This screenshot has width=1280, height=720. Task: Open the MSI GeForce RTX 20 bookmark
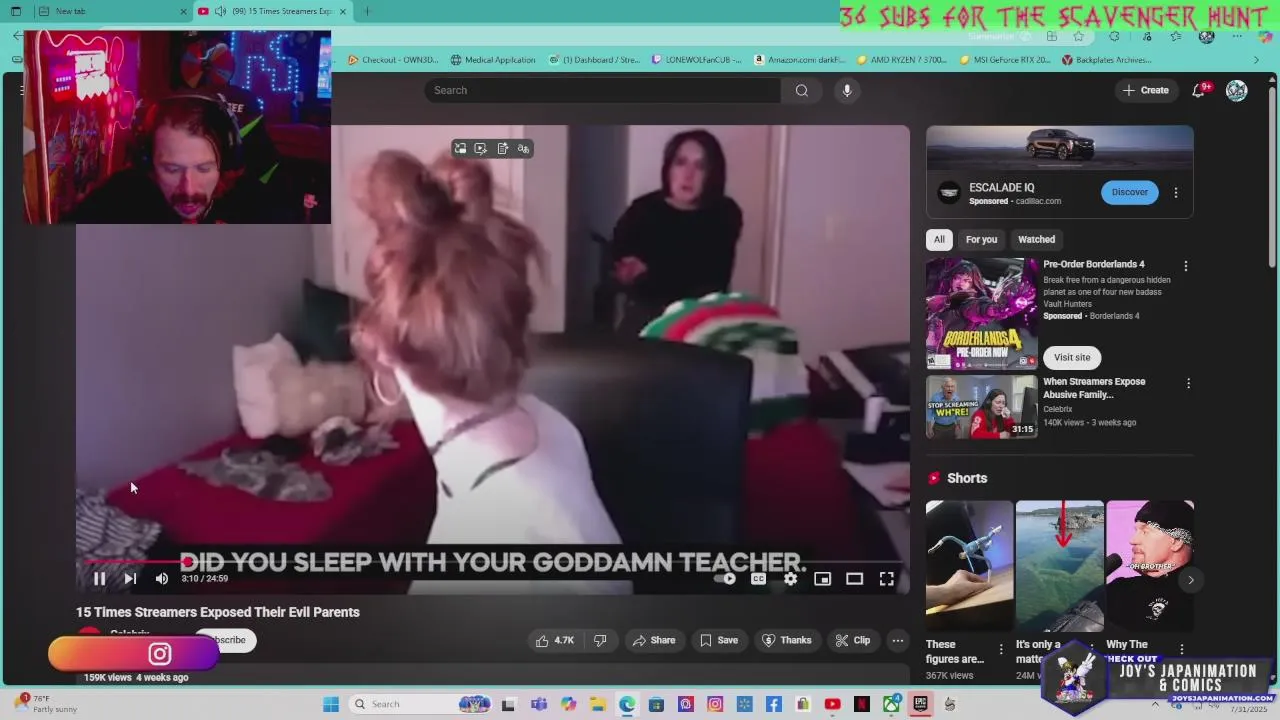1004,60
